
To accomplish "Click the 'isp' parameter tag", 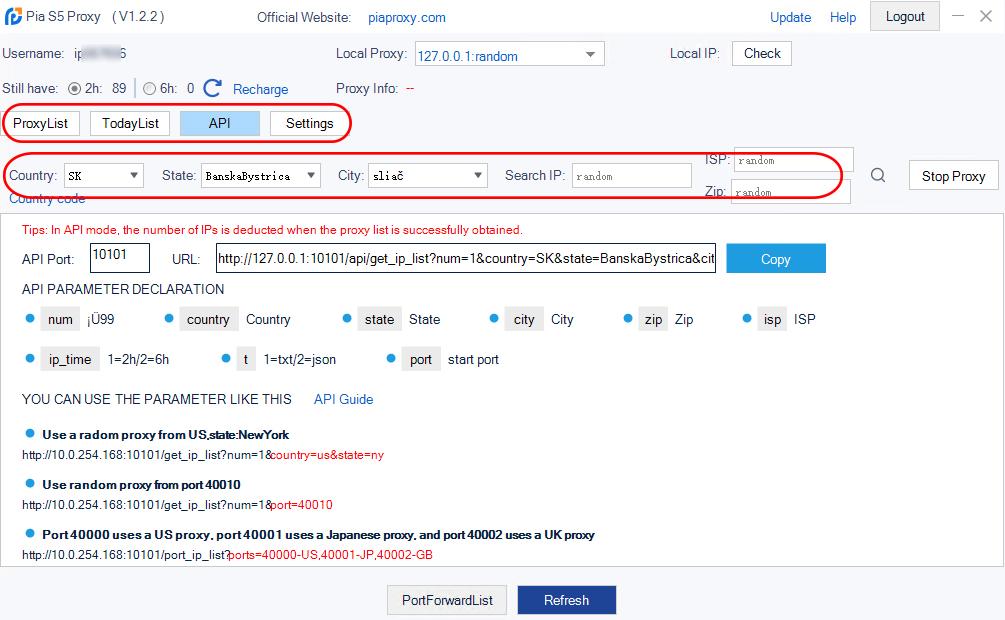I will (x=772, y=319).
